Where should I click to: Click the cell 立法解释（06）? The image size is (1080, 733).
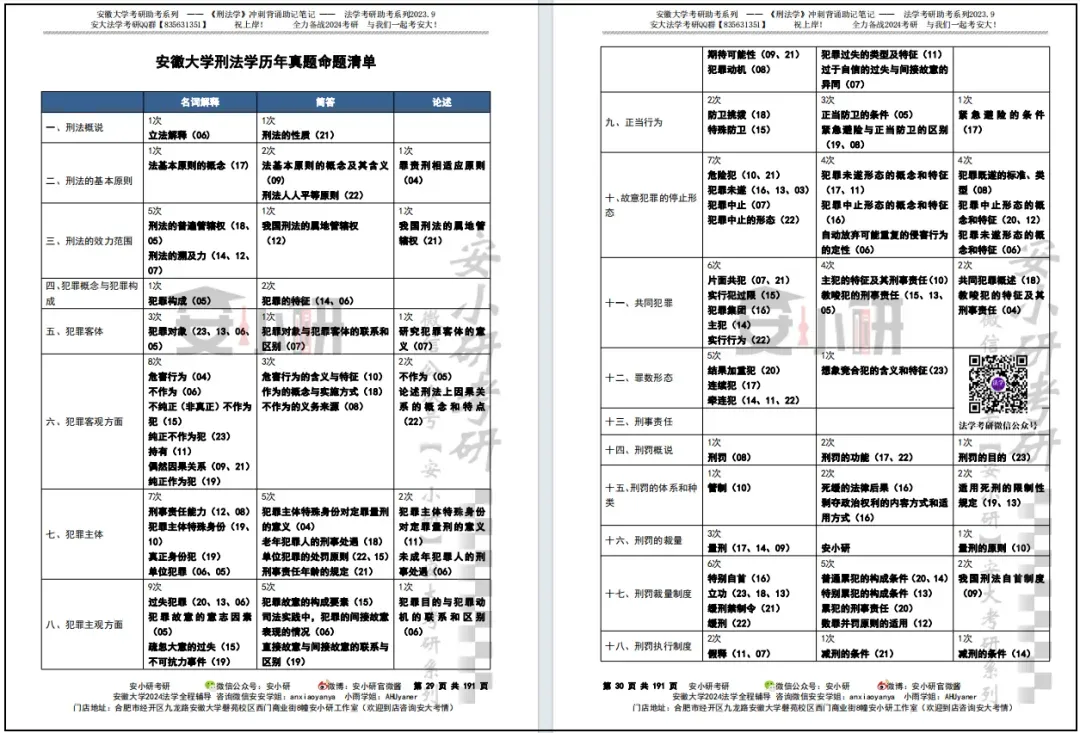179,135
